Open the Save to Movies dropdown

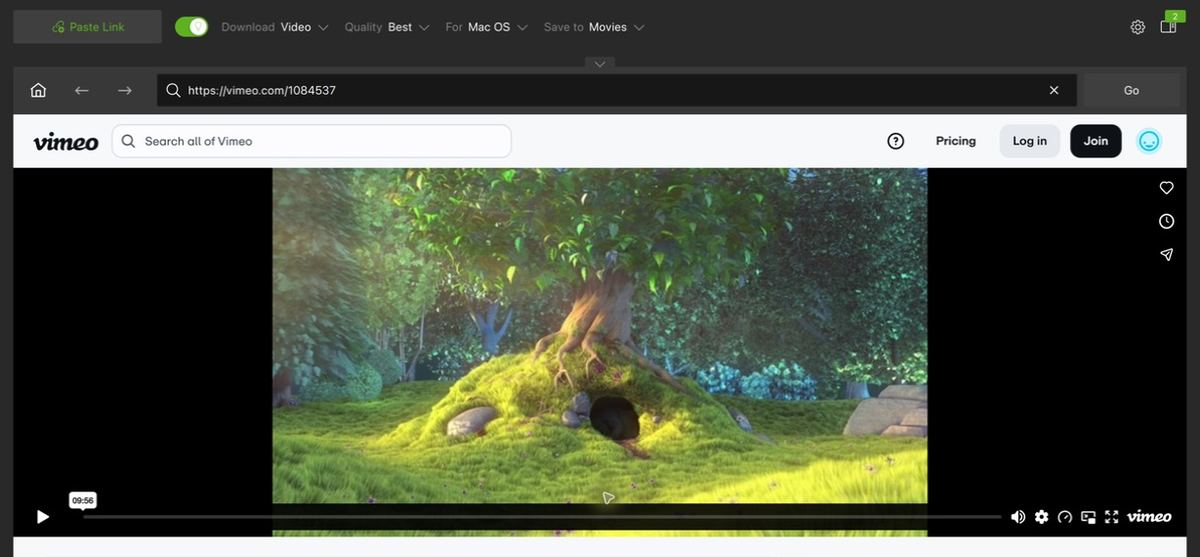coord(594,27)
